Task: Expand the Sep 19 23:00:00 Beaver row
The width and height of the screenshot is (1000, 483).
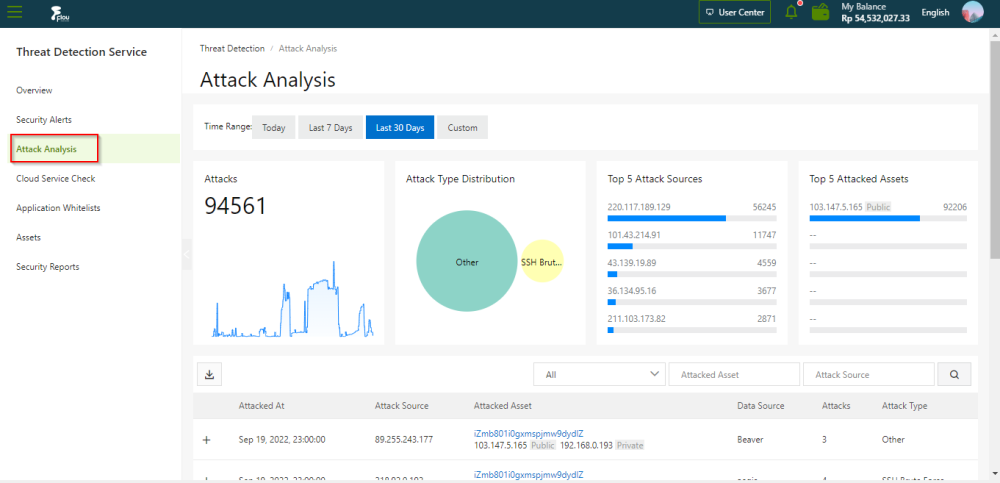Action: coord(206,440)
